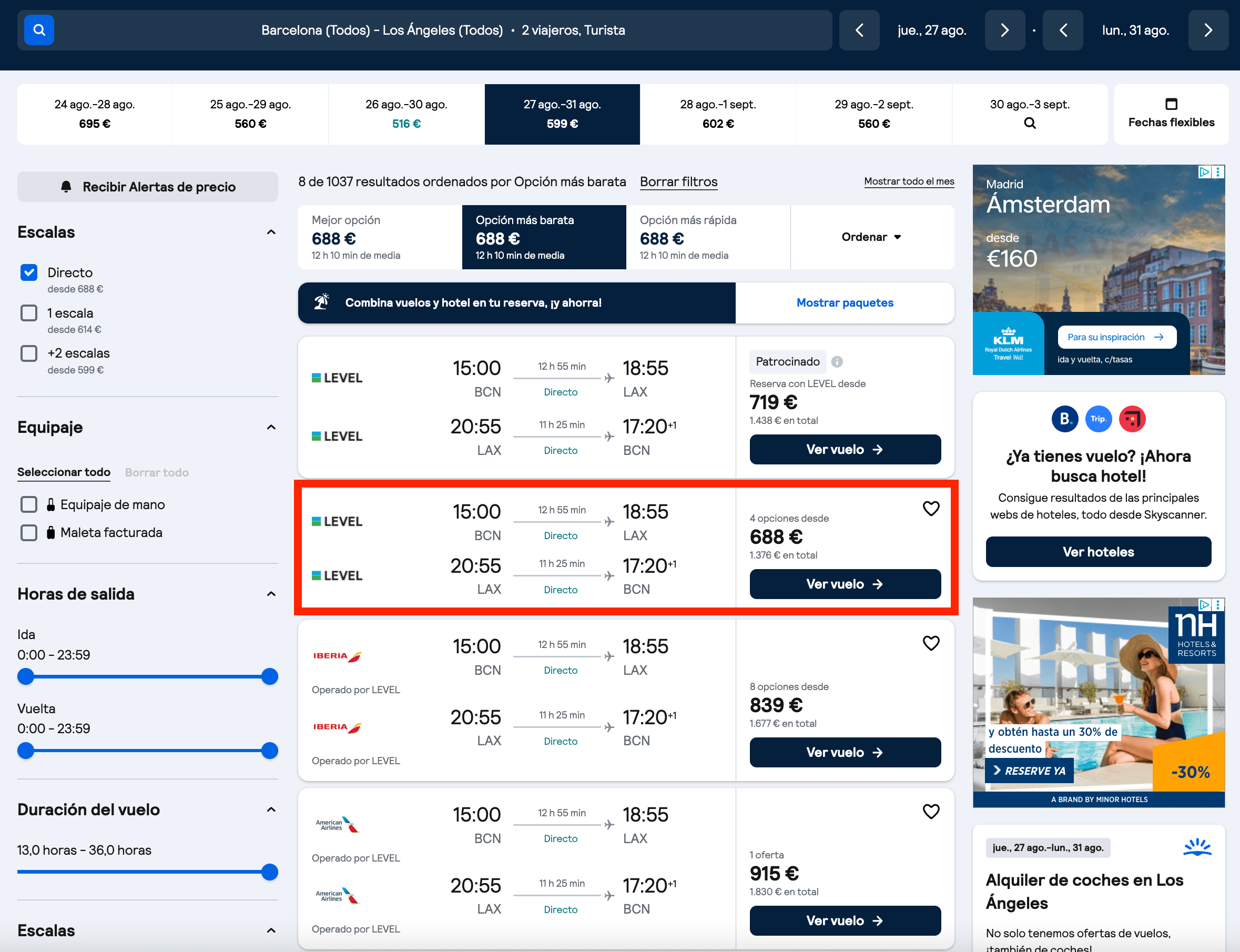Image resolution: width=1240 pixels, height=952 pixels.
Task: Favorite the Iberia 839 € flight
Action: coord(931,643)
